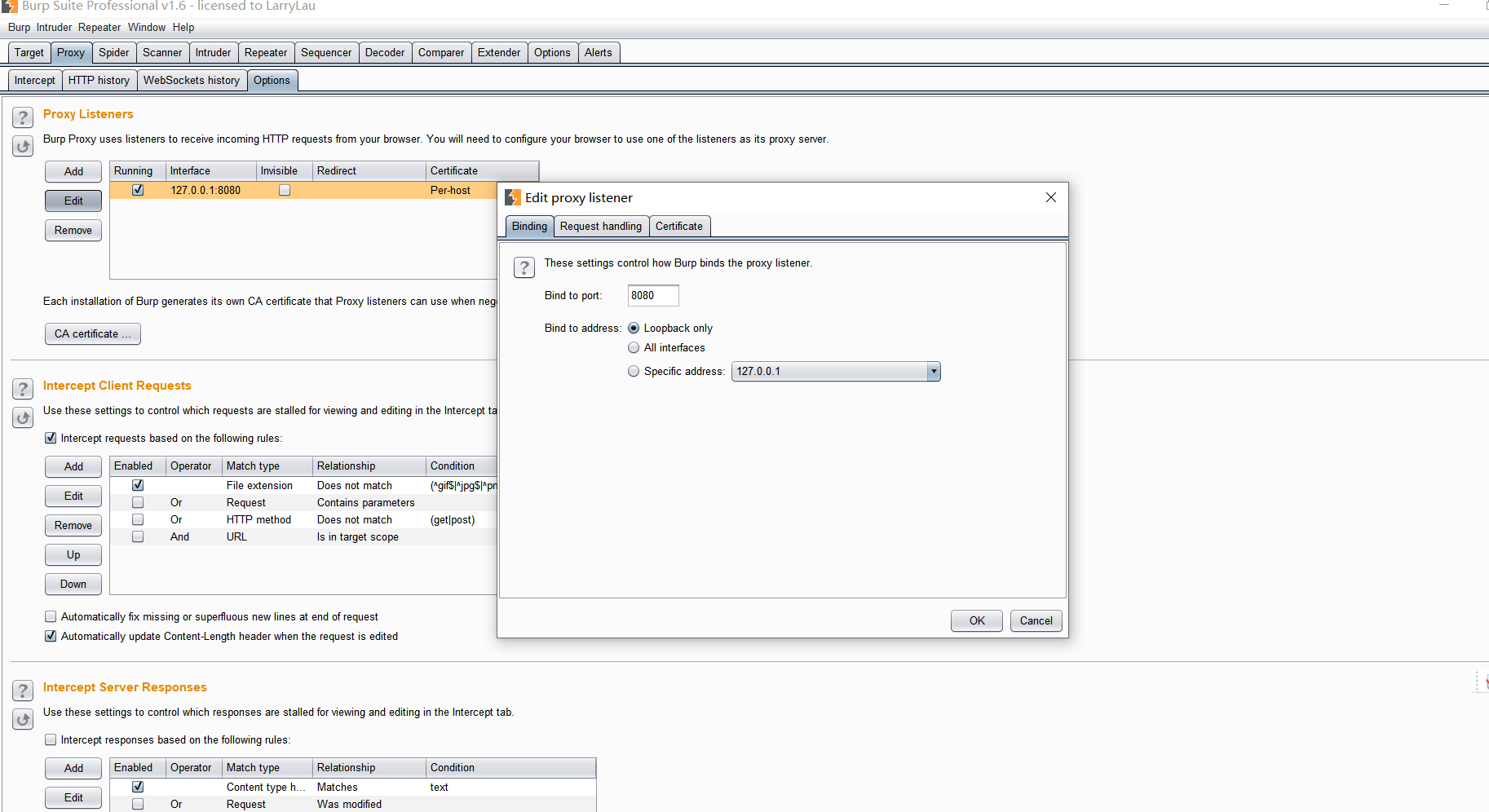
Task: Open the WebSockets history sub-tab
Action: pos(192,80)
